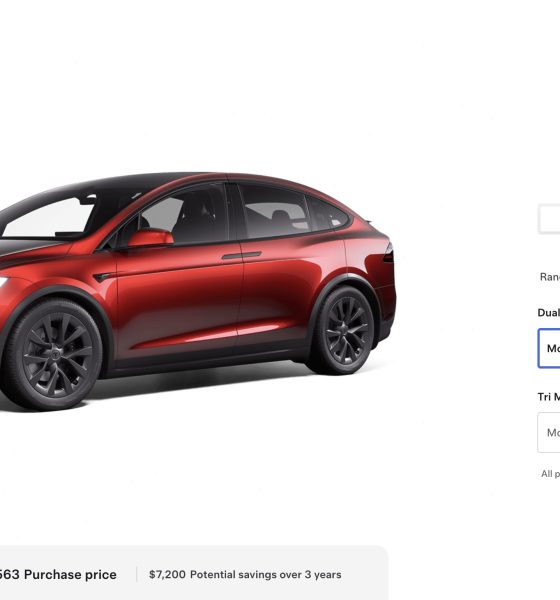The width and height of the screenshot is (560, 600).
Task: Click the Dual Motor section heading
Action: [x=549, y=313]
